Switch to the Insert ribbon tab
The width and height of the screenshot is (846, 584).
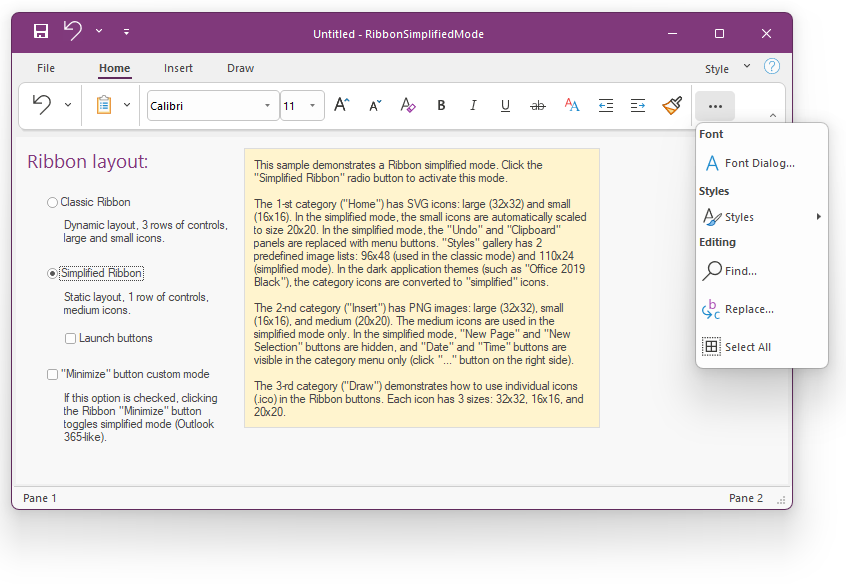tap(178, 69)
